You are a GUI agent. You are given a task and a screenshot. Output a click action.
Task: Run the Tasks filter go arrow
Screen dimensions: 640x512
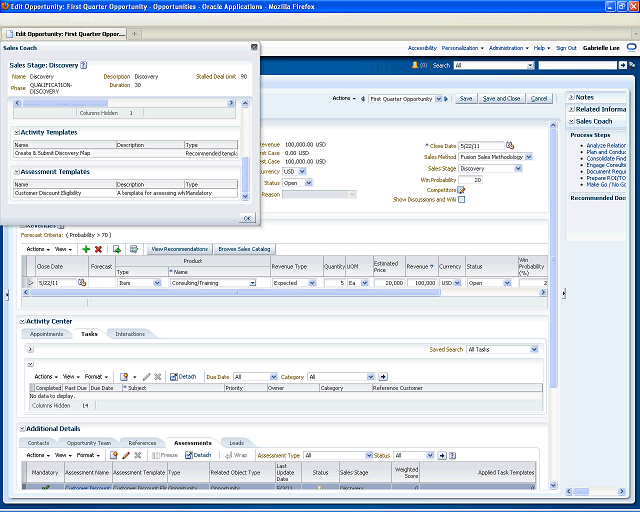pyautogui.click(x=383, y=377)
